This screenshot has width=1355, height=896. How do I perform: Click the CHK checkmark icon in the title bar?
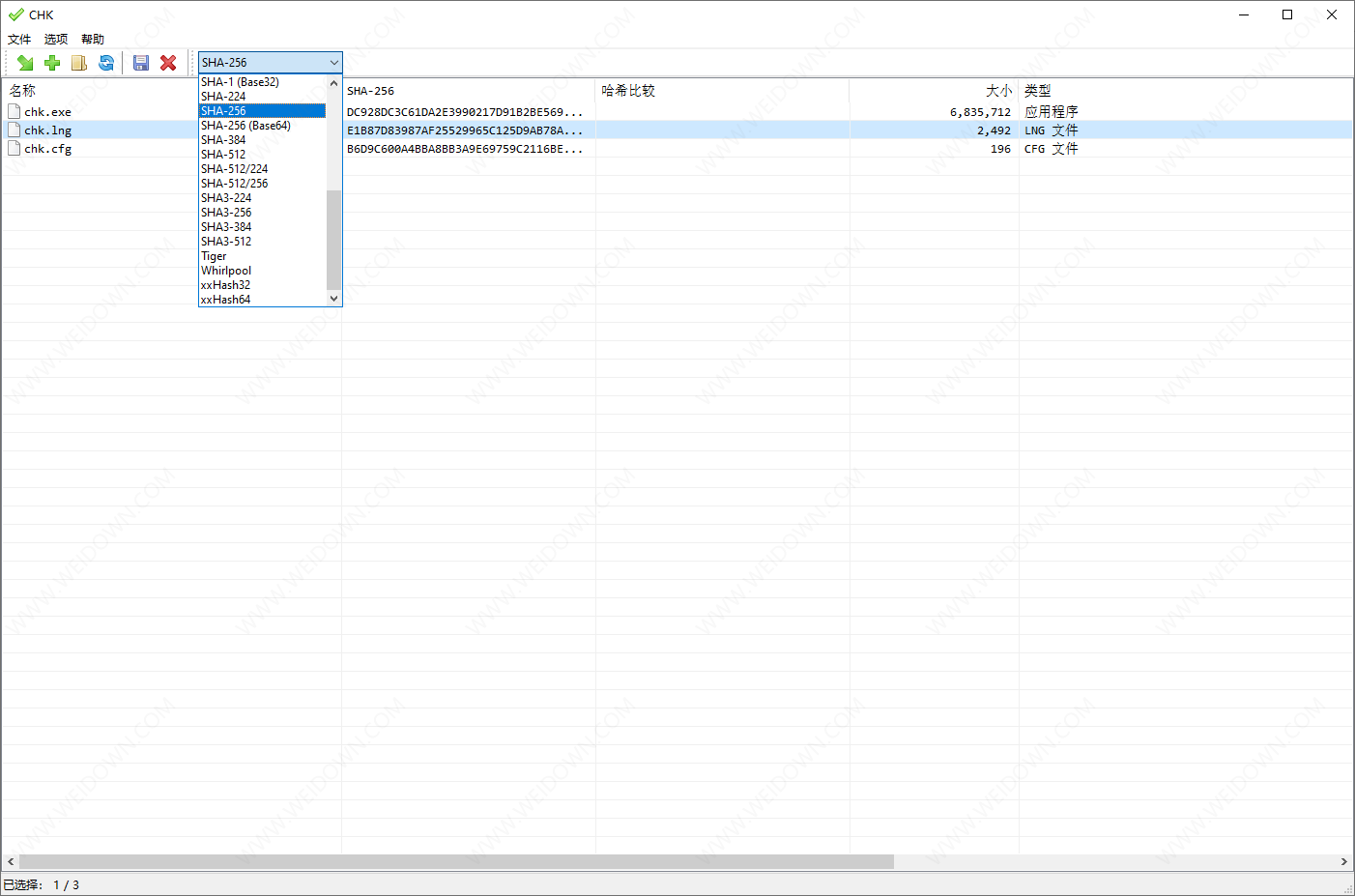coord(15,14)
